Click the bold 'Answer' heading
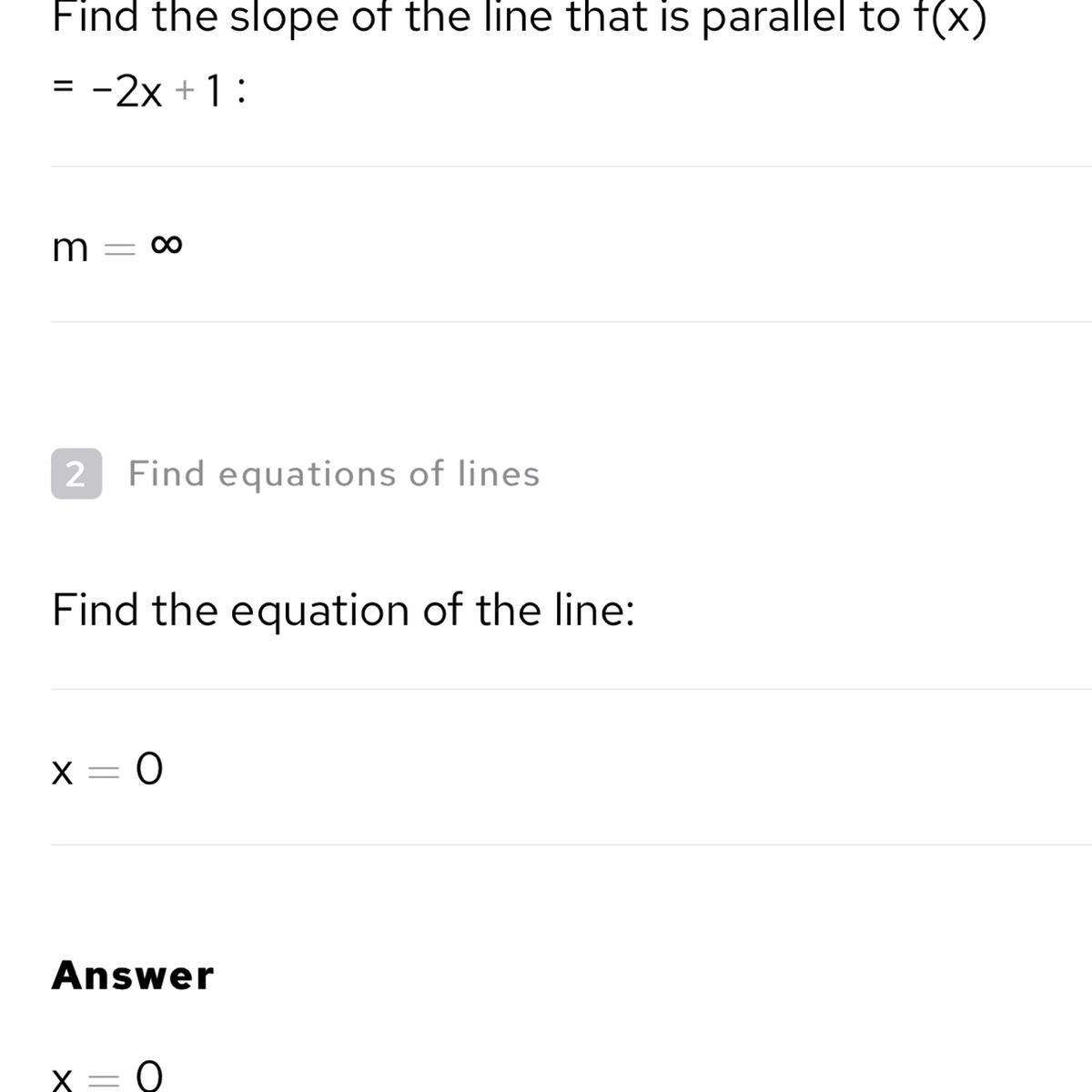The width and height of the screenshot is (1092, 1092). (x=132, y=976)
